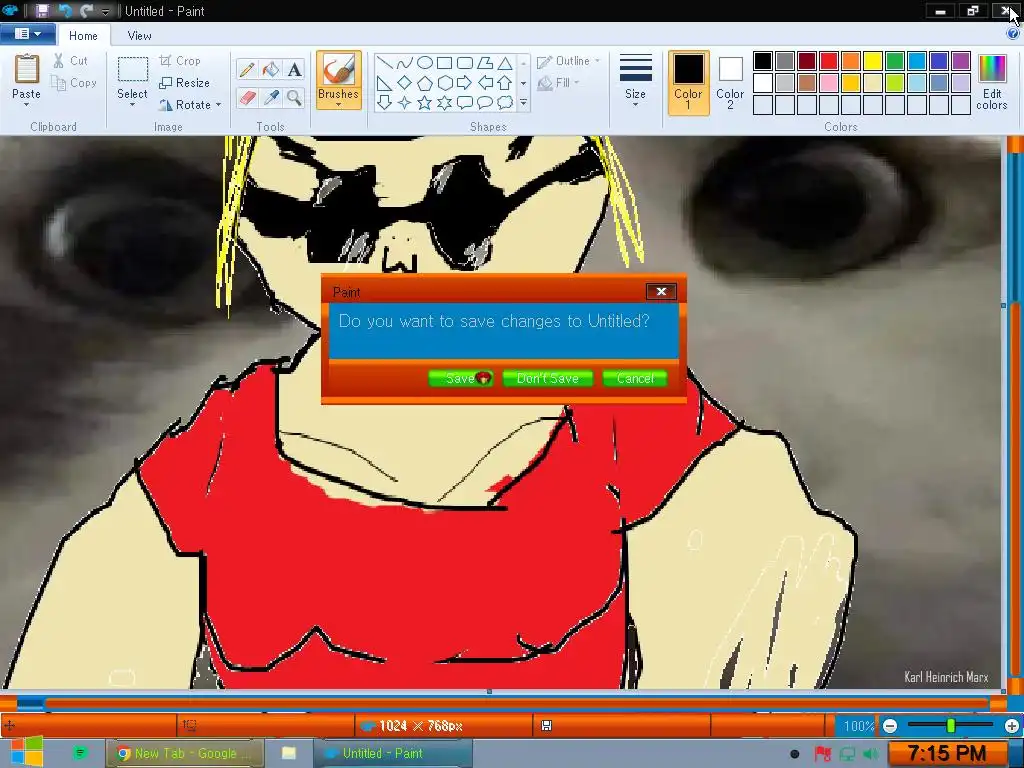The height and width of the screenshot is (768, 1024).
Task: Open Customize Quick Access Toolbar arrow
Action: tap(105, 11)
